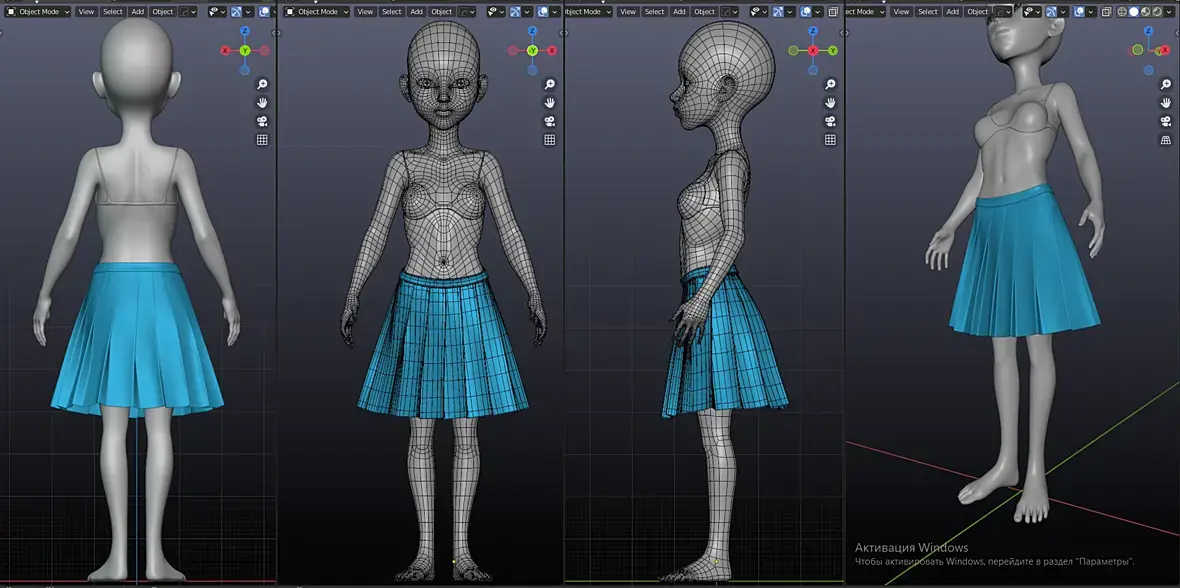Click the red X axis in back-view gizmo
This screenshot has width=1180, height=588.
tap(225, 50)
